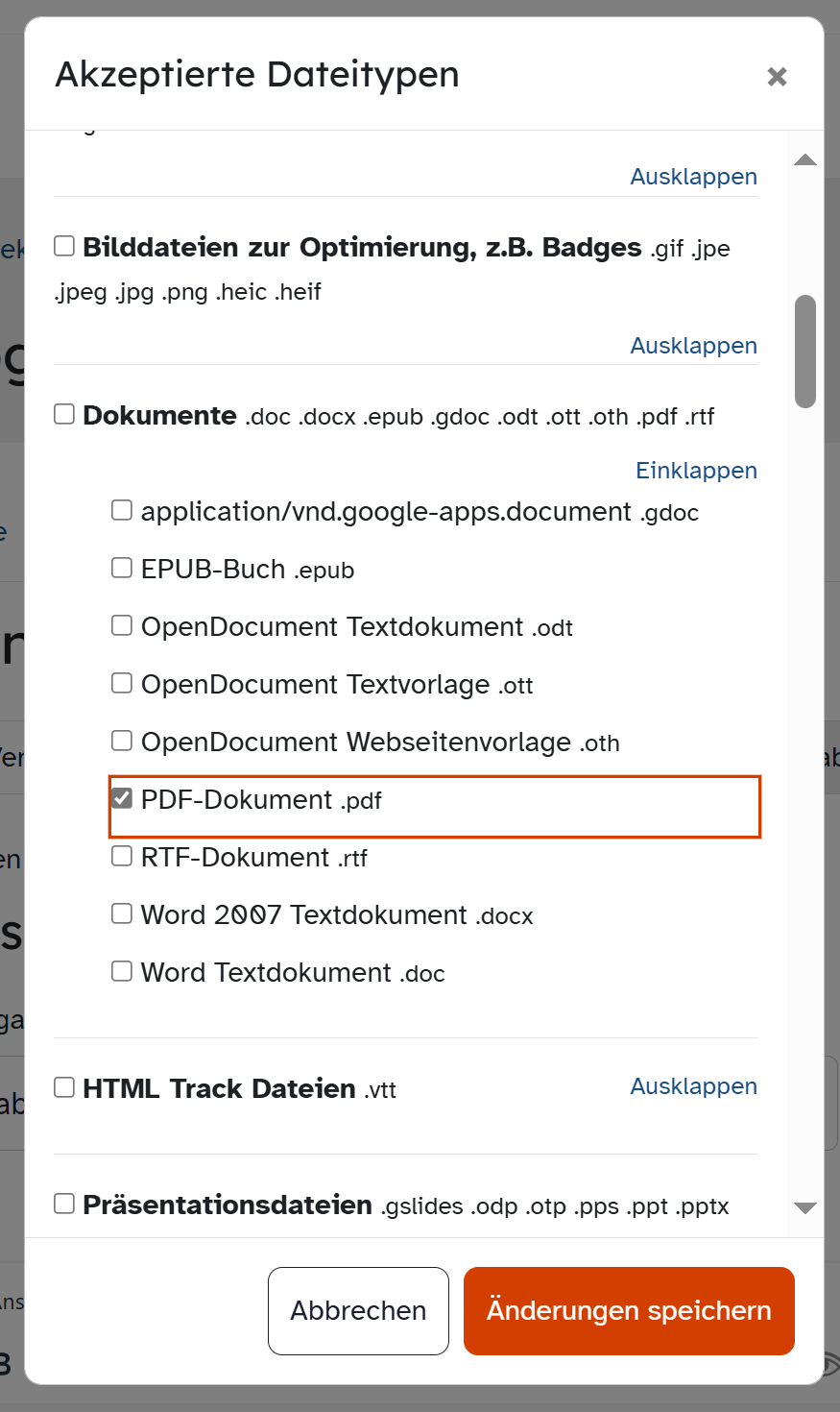This screenshot has width=840, height=1412.
Task: Collapse Dokumente list via Einklappen
Action: tap(697, 471)
